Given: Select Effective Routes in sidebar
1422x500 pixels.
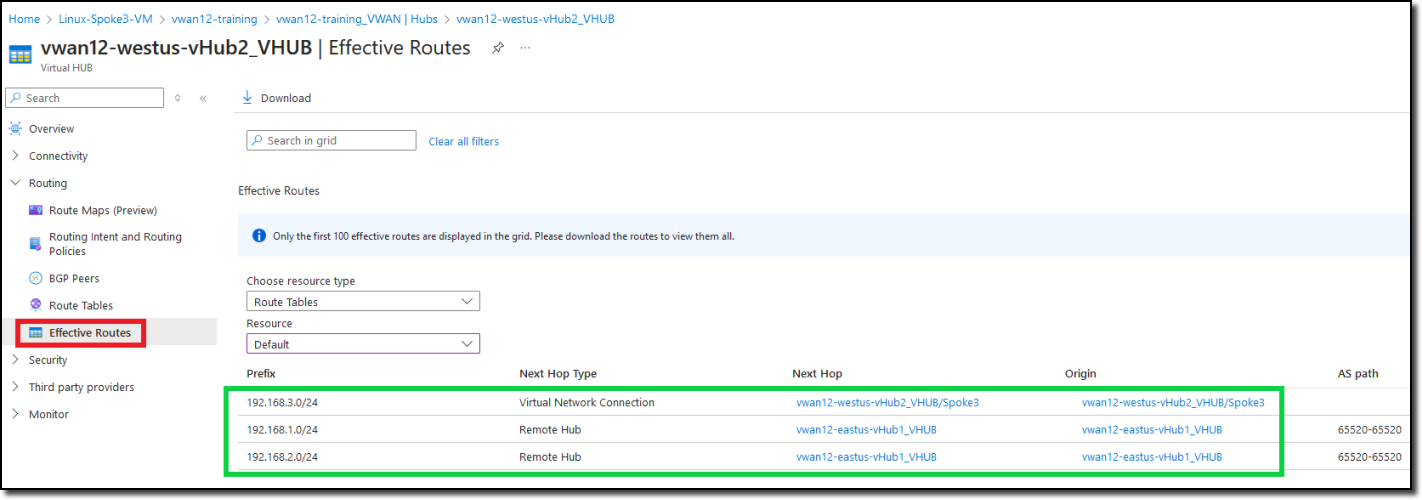Looking at the screenshot, I should point(90,333).
